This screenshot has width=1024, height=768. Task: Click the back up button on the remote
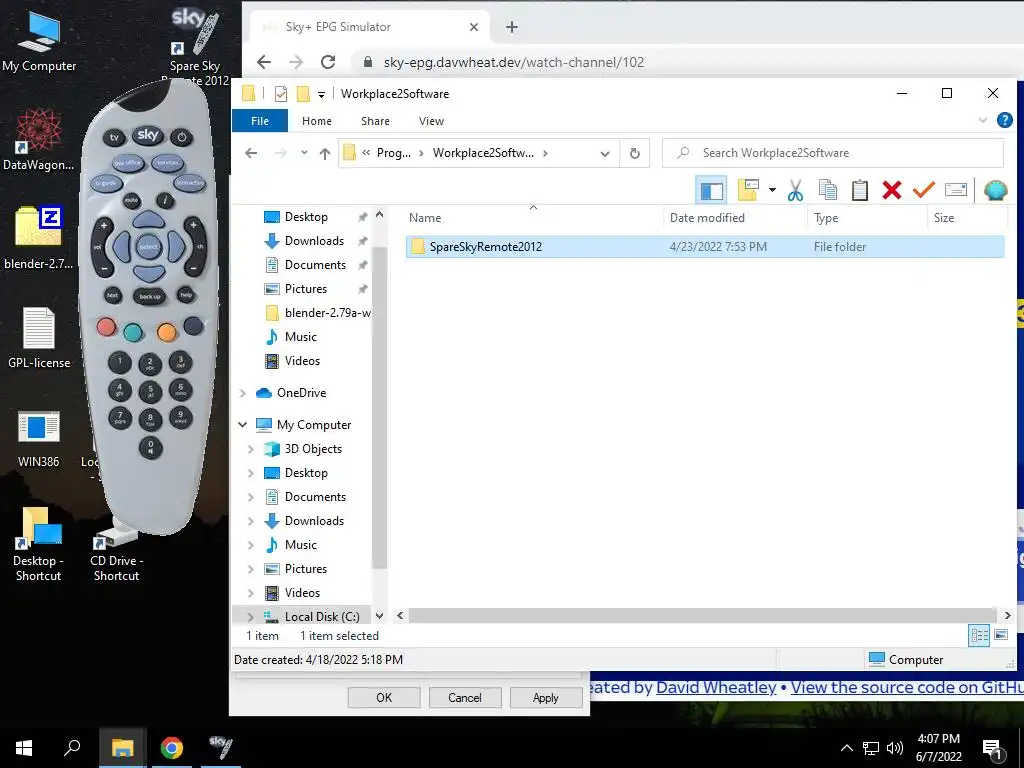[150, 296]
